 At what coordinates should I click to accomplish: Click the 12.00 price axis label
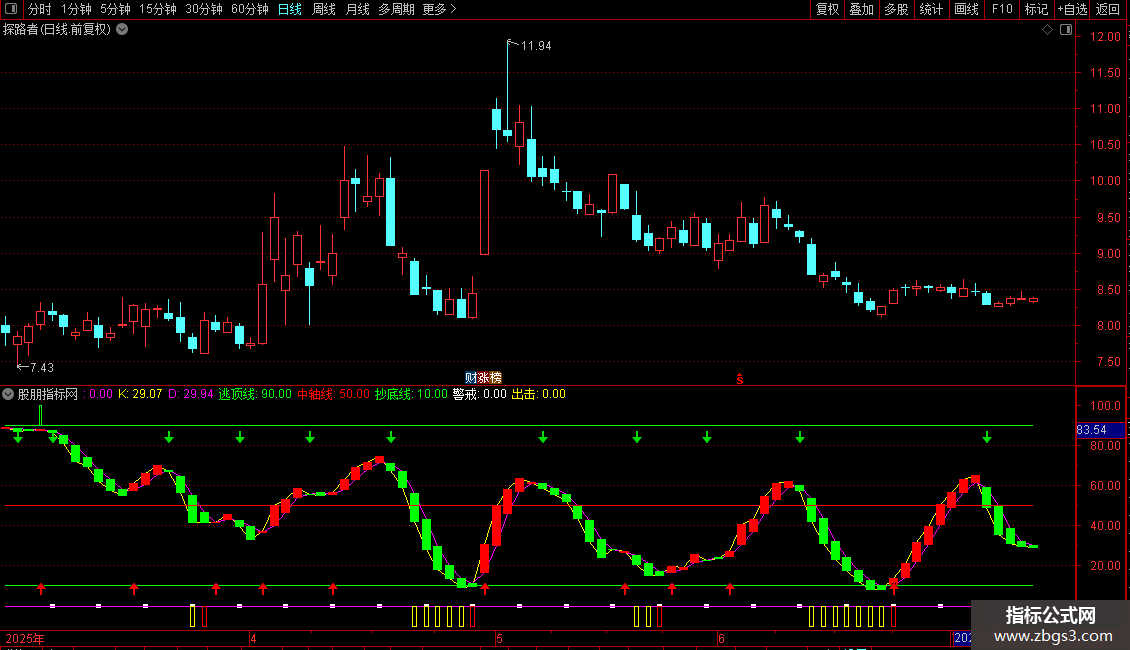tap(1105, 37)
